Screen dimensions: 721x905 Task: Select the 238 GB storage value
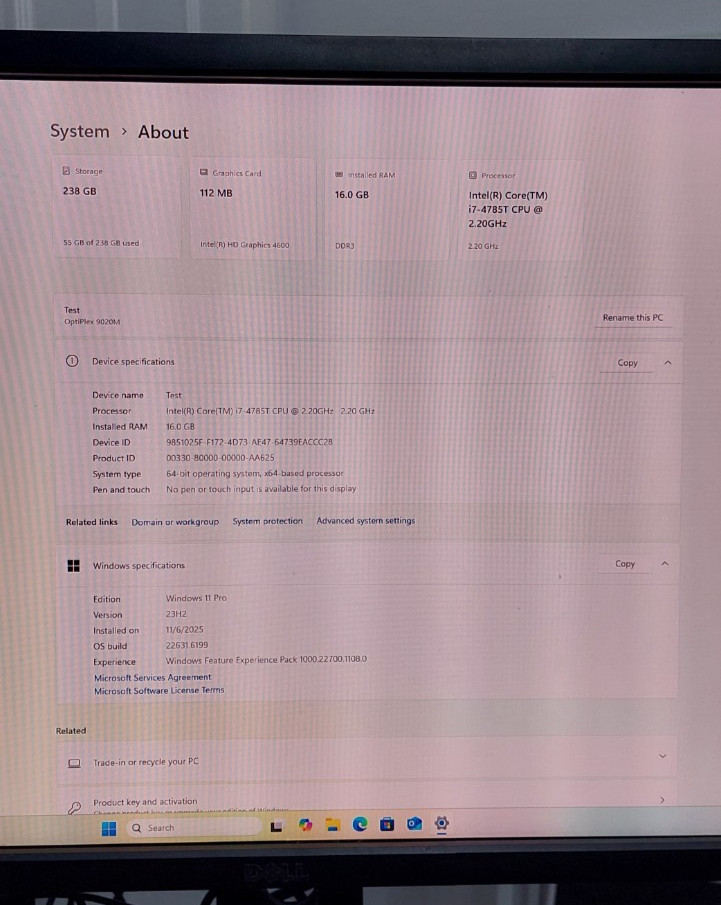point(80,191)
